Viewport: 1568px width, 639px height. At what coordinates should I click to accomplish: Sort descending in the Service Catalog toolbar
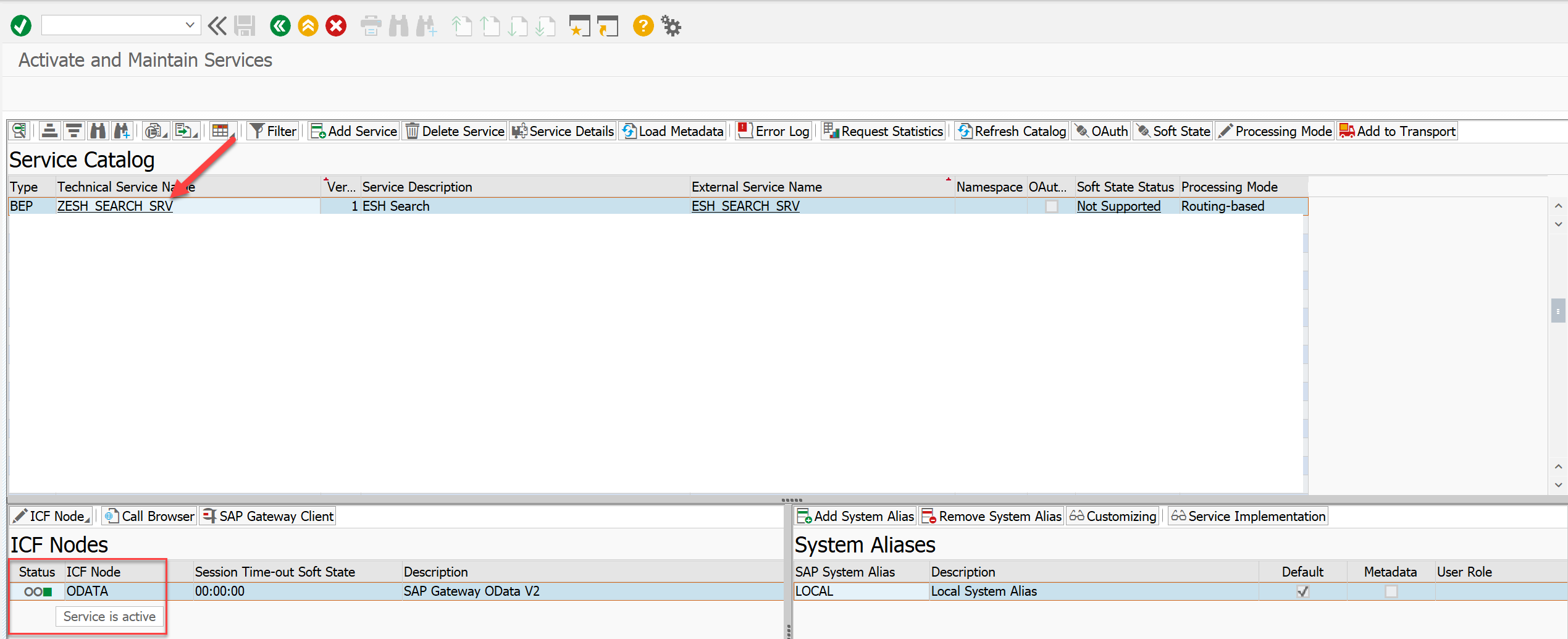point(73,131)
